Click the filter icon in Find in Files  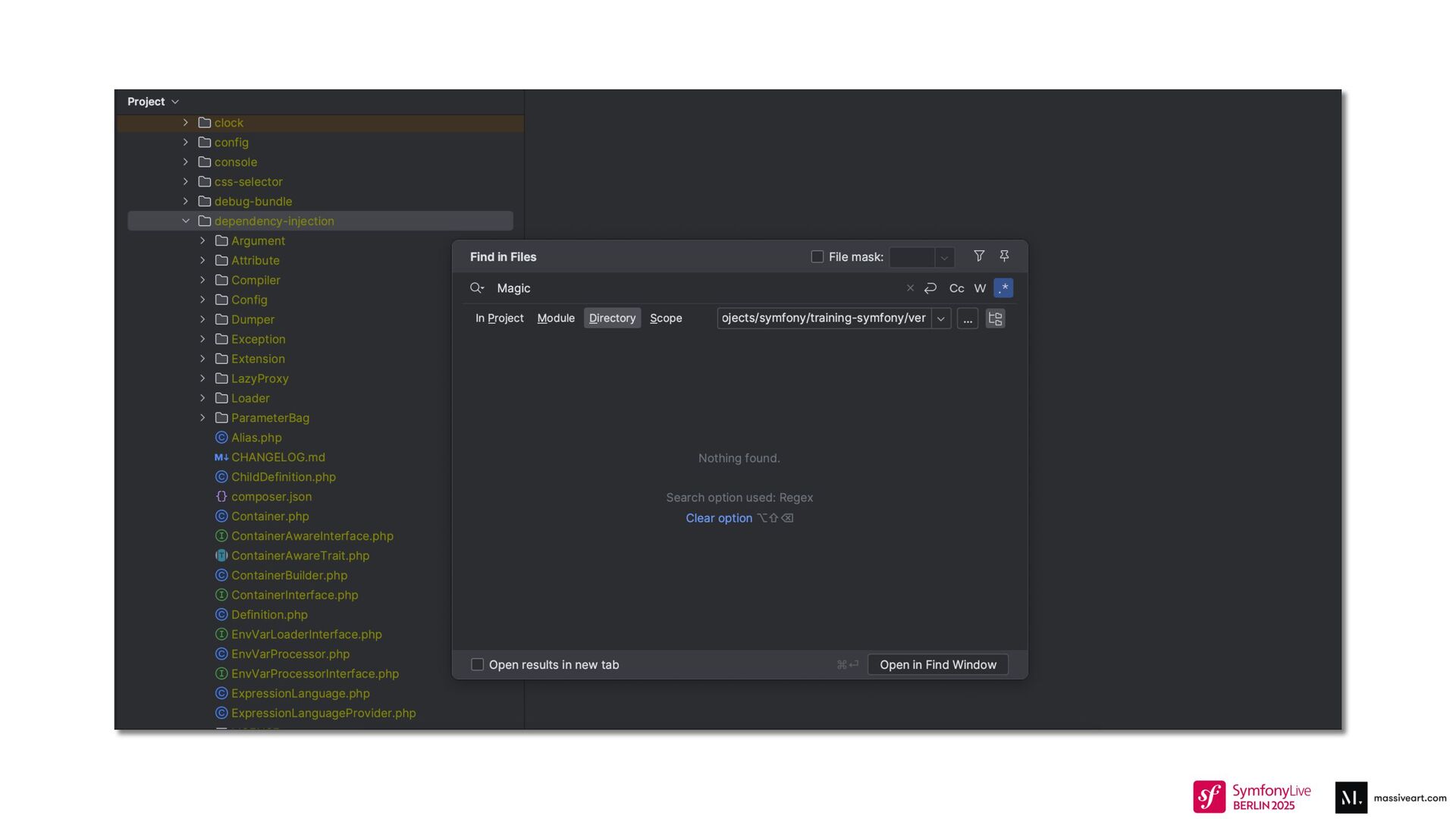tap(979, 256)
